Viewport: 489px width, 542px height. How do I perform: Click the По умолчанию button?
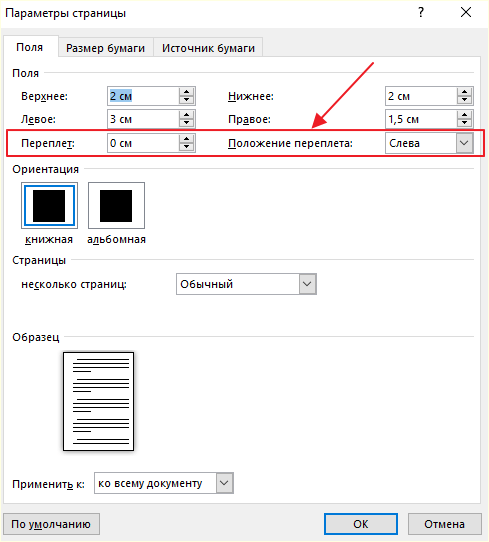(51, 524)
